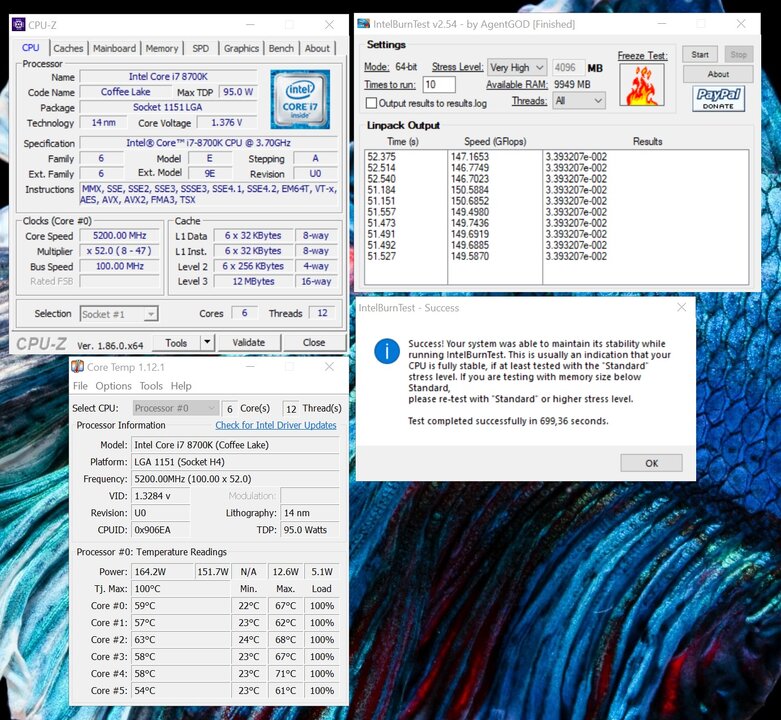
Task: Click the IntelBurnTest title bar app icon
Action: pos(364,24)
